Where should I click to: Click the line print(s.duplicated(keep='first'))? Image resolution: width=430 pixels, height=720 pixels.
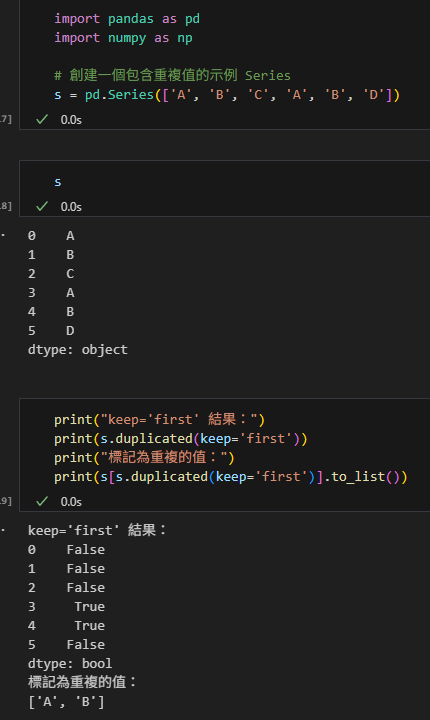click(181, 439)
